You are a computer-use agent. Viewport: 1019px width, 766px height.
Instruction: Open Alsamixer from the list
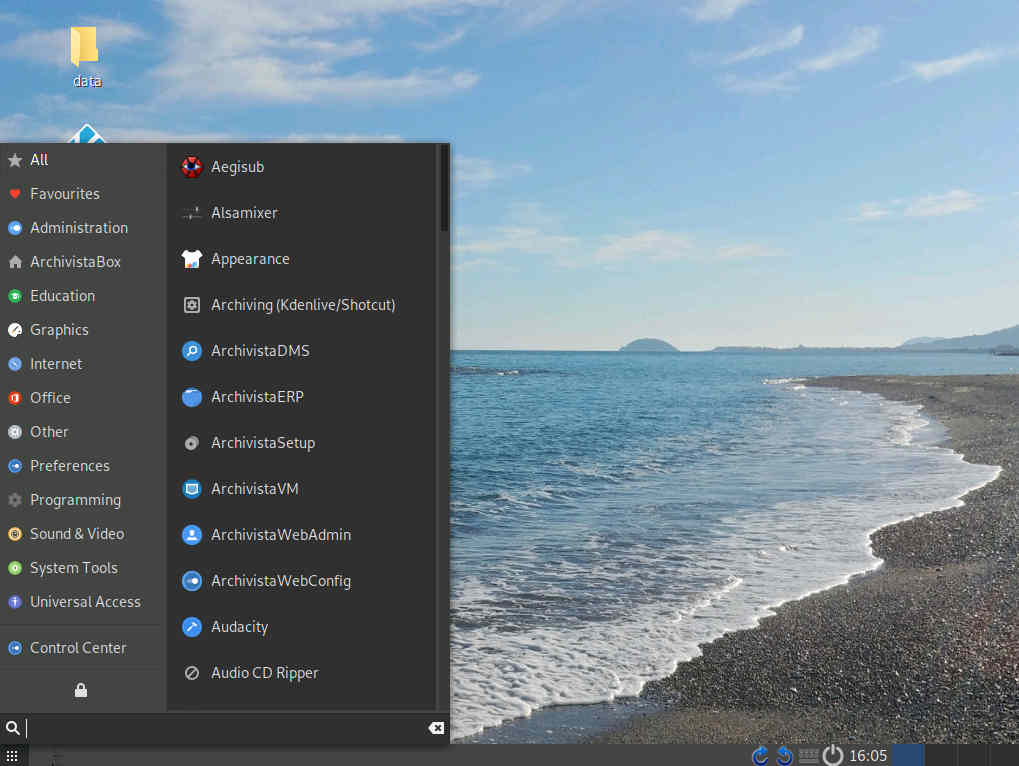tap(244, 213)
